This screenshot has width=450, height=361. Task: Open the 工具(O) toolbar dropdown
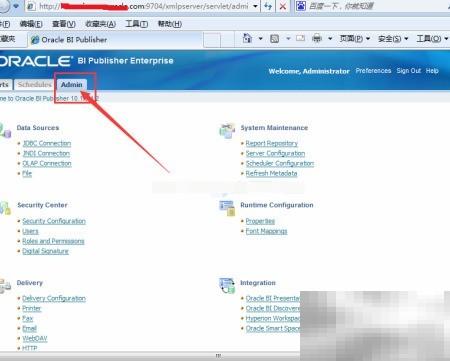[432, 39]
